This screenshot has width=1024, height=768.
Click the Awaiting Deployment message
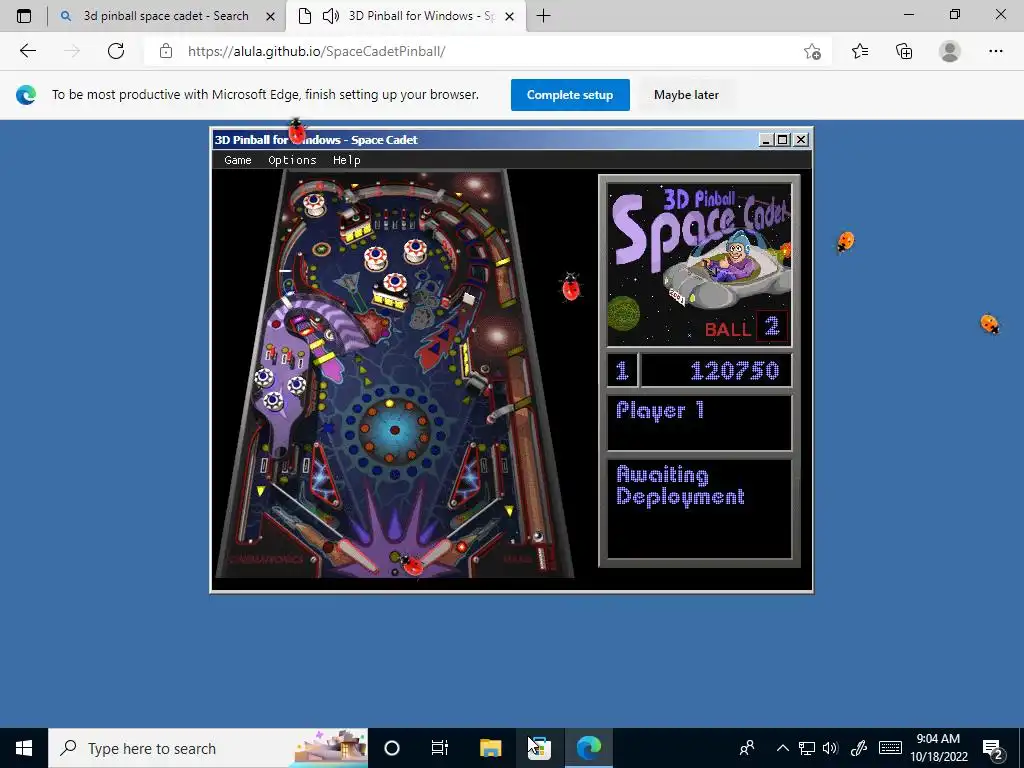coord(680,485)
